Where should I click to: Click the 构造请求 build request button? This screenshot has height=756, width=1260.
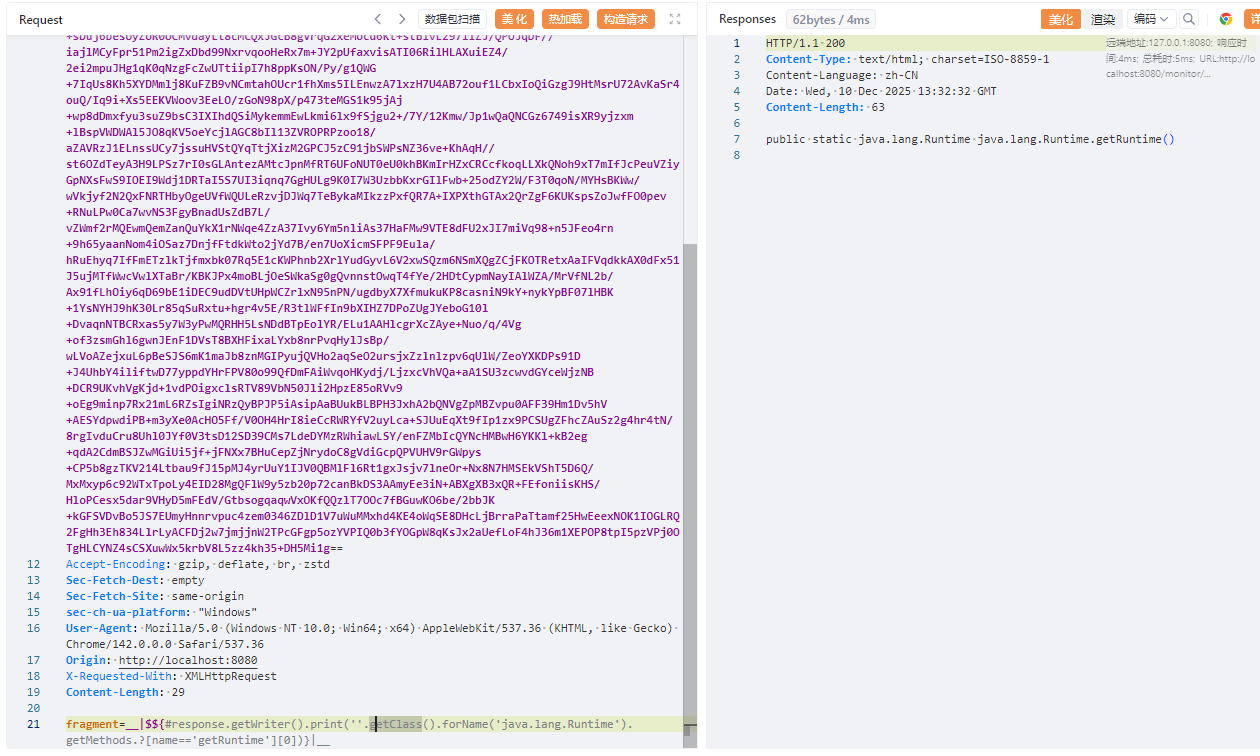tap(626, 19)
